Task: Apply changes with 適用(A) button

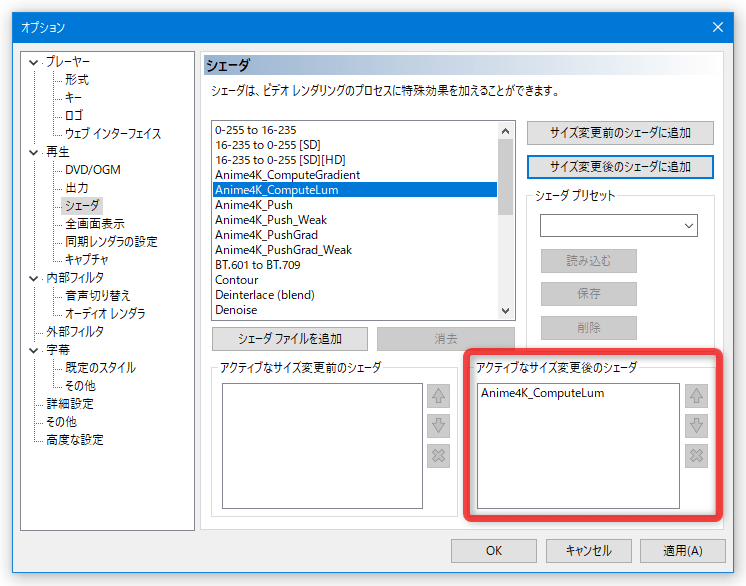Action: (683, 551)
